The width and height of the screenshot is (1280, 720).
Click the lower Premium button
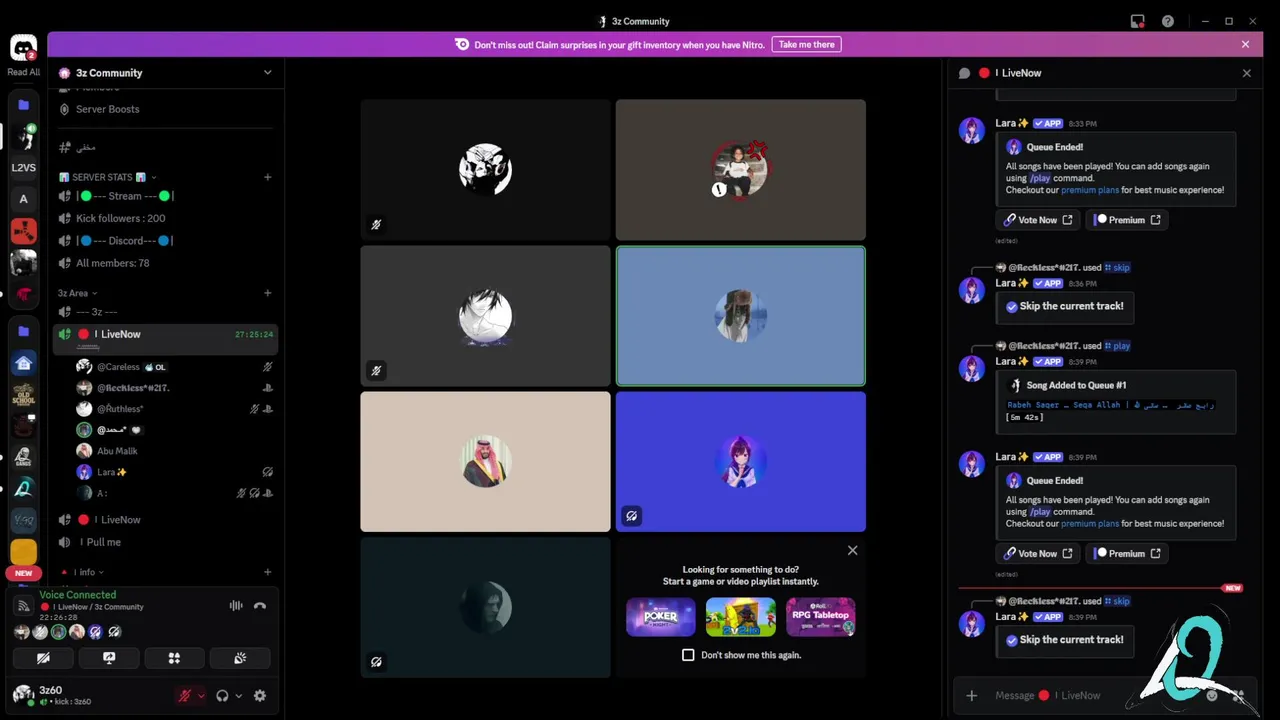coord(1128,553)
